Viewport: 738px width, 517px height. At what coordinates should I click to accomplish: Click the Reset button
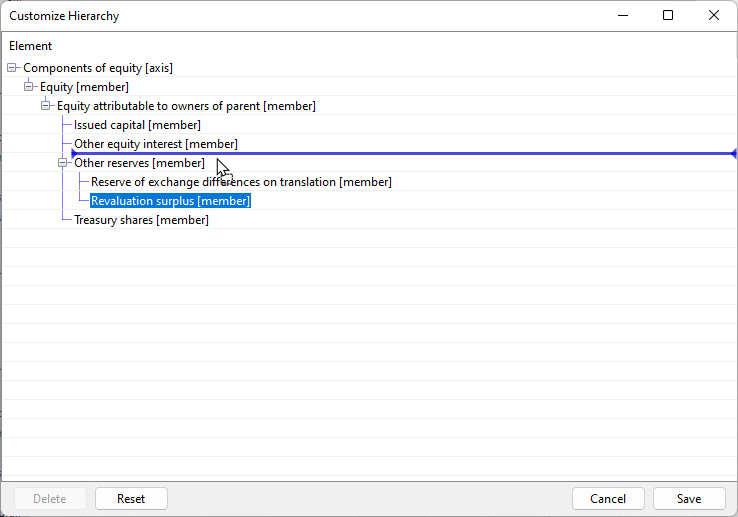(x=131, y=499)
